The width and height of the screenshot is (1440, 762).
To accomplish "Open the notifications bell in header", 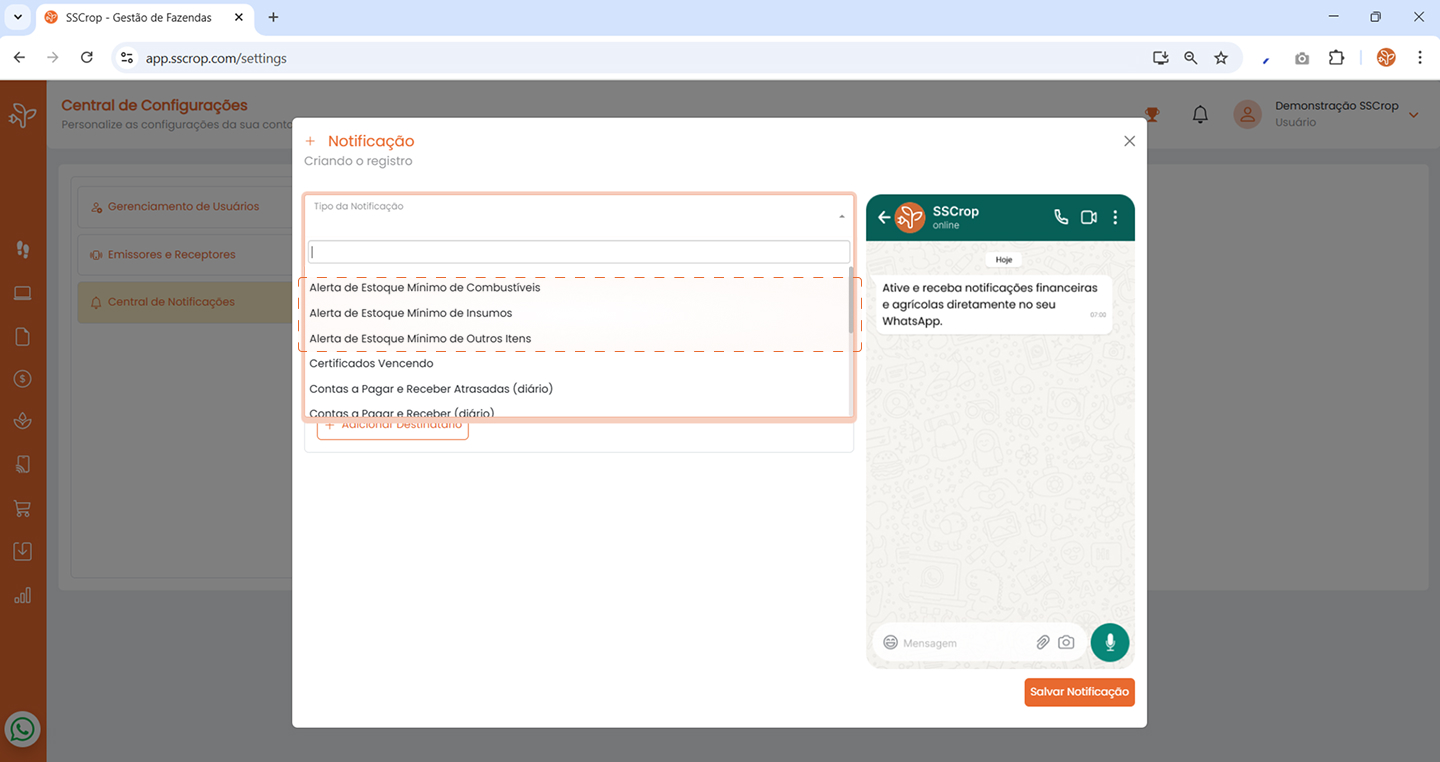I will coord(1200,115).
